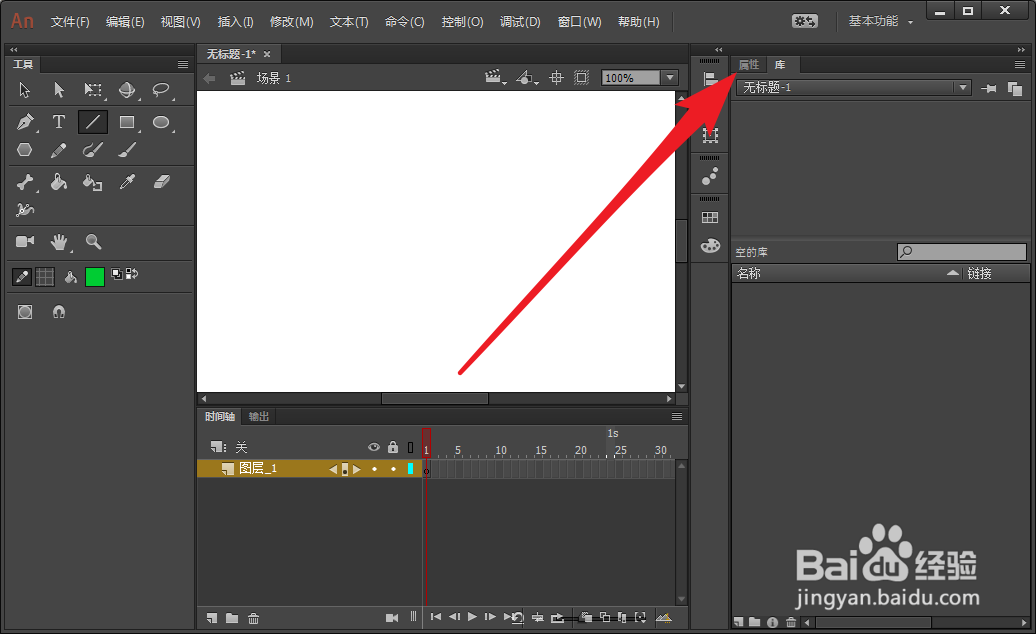Toggle snap to objects magnet
1036x634 pixels.
click(x=59, y=312)
